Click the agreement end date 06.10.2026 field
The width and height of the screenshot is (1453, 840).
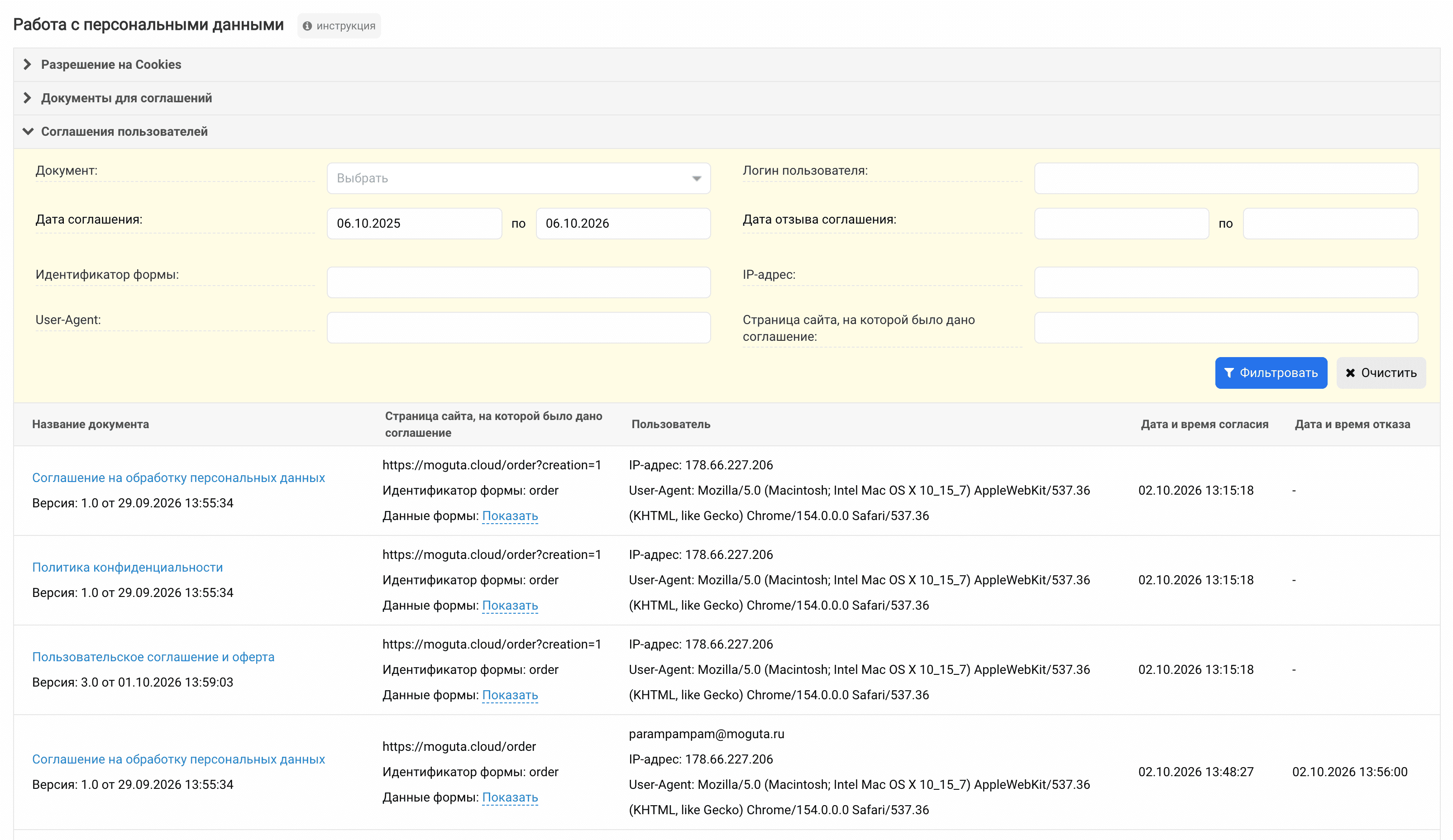[623, 223]
